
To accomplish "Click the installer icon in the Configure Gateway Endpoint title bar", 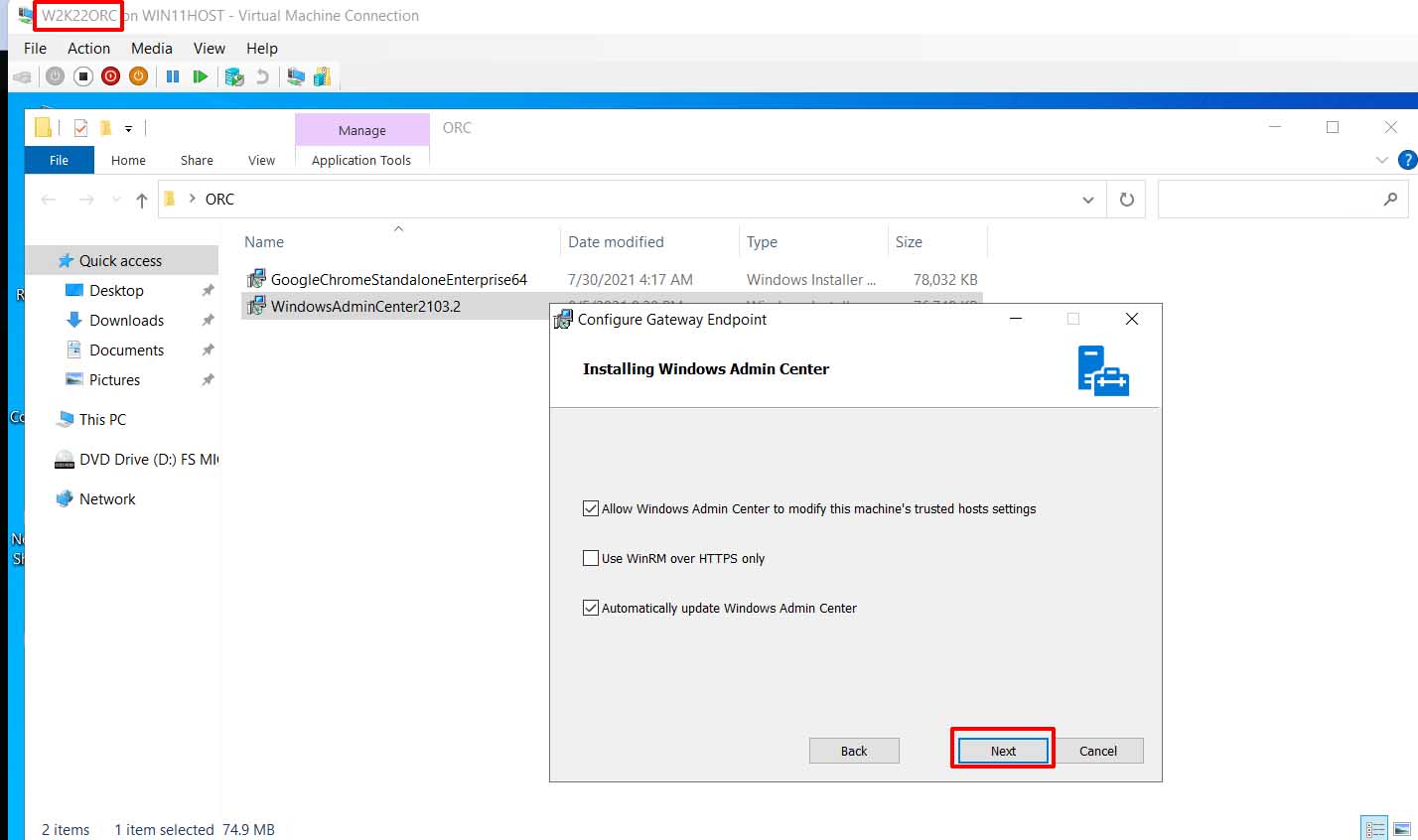I will tap(563, 320).
